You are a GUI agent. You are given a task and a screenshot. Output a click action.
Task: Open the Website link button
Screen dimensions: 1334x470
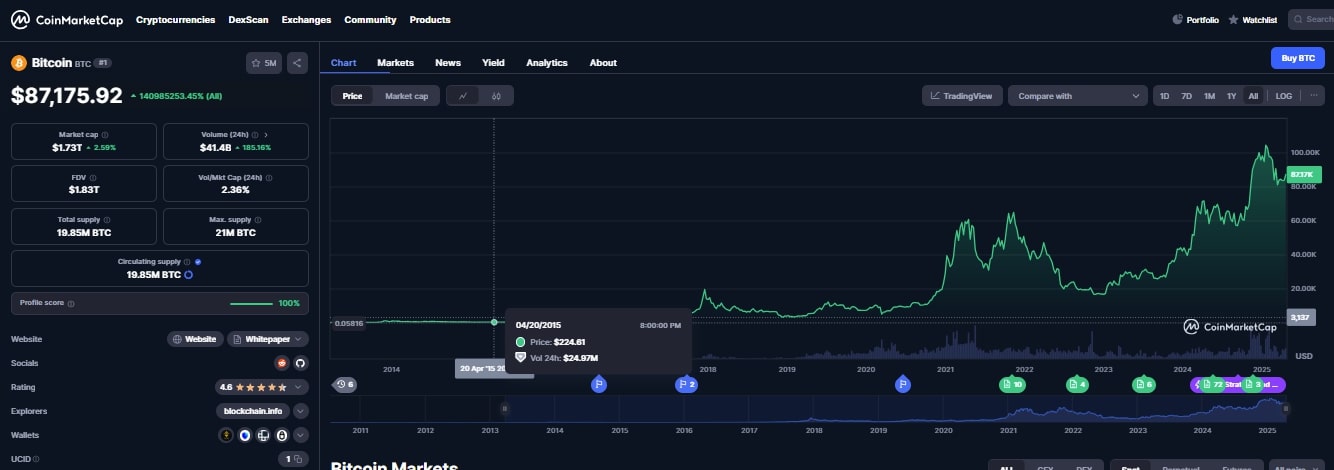[x=195, y=339]
